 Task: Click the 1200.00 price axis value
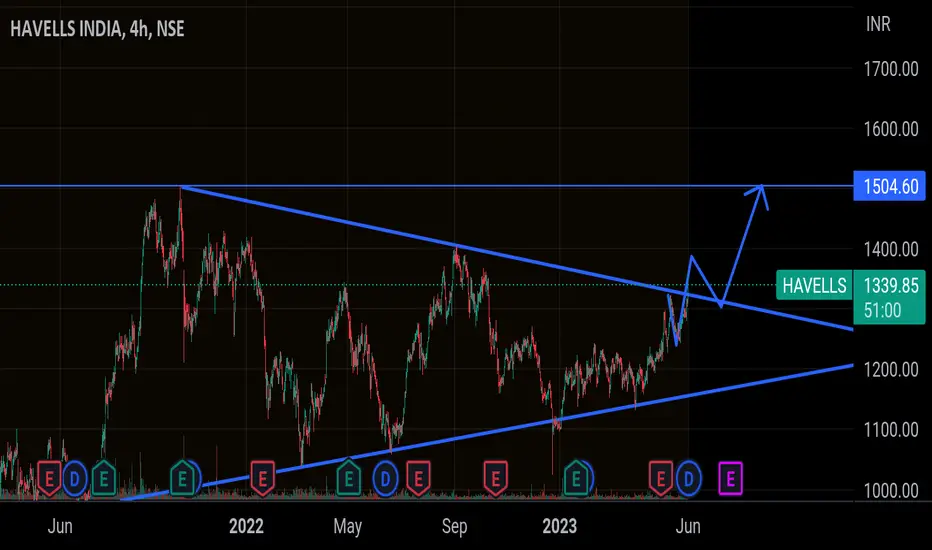(891, 370)
